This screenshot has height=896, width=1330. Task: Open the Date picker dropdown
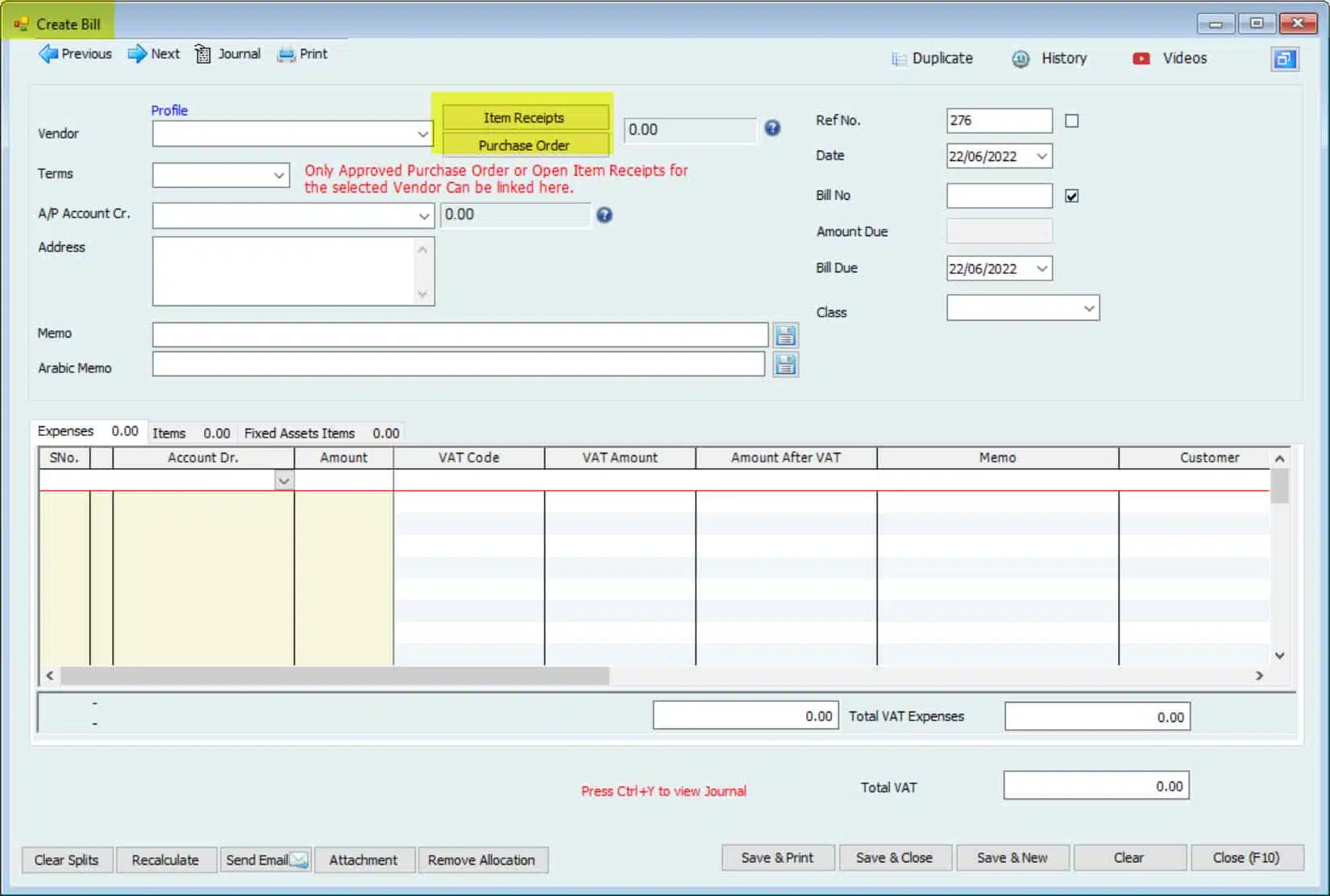click(1041, 156)
